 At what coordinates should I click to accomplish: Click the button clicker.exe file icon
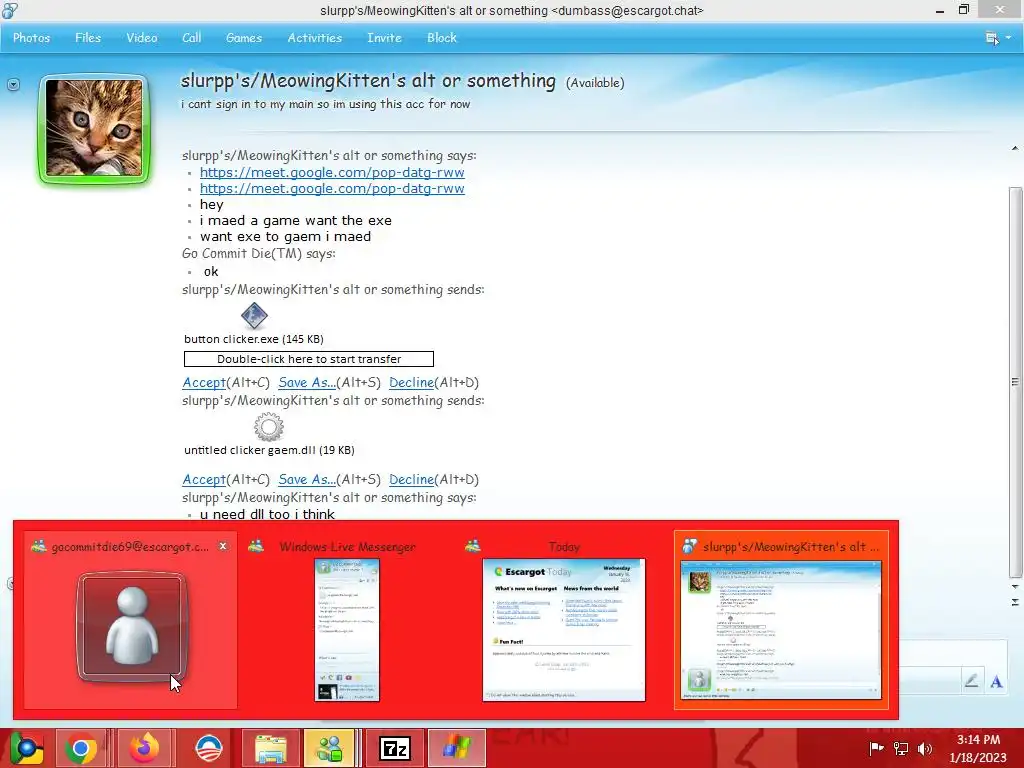(254, 315)
